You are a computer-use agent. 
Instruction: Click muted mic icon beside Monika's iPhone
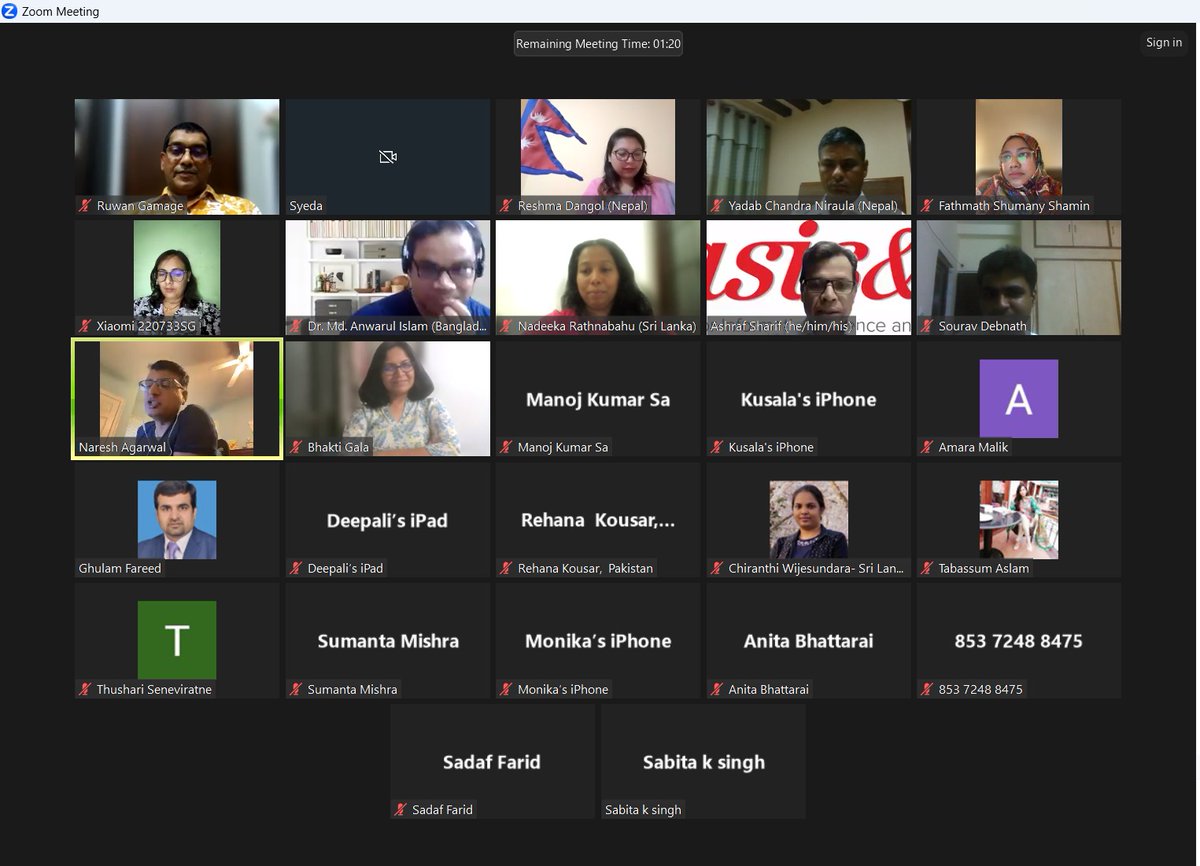point(507,689)
